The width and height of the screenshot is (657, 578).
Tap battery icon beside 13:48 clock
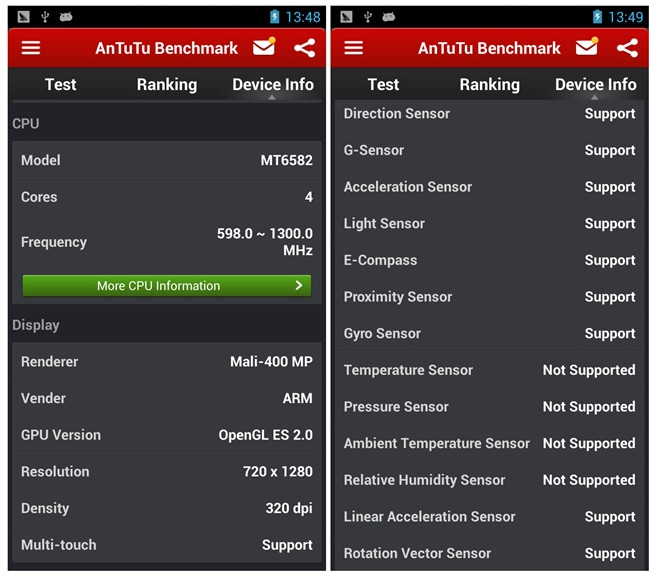coord(274,17)
